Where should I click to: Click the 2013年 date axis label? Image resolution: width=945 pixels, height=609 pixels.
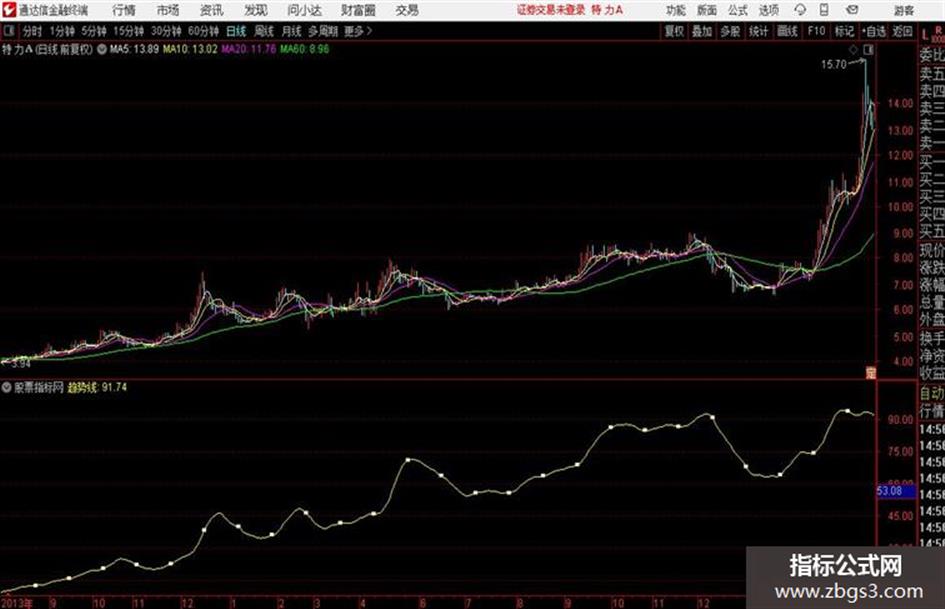pos(17,602)
